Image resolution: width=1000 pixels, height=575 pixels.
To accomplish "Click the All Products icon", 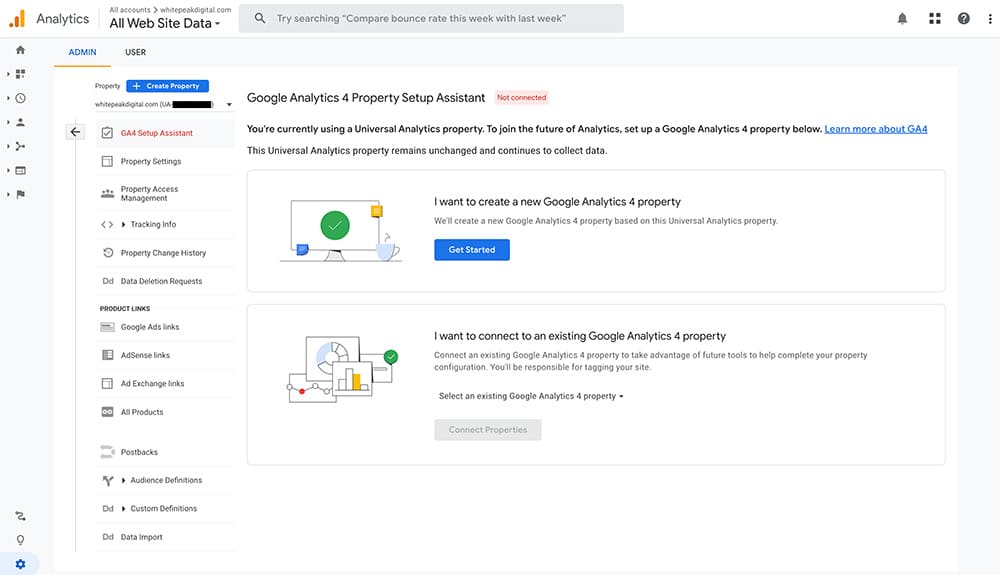I will point(107,412).
